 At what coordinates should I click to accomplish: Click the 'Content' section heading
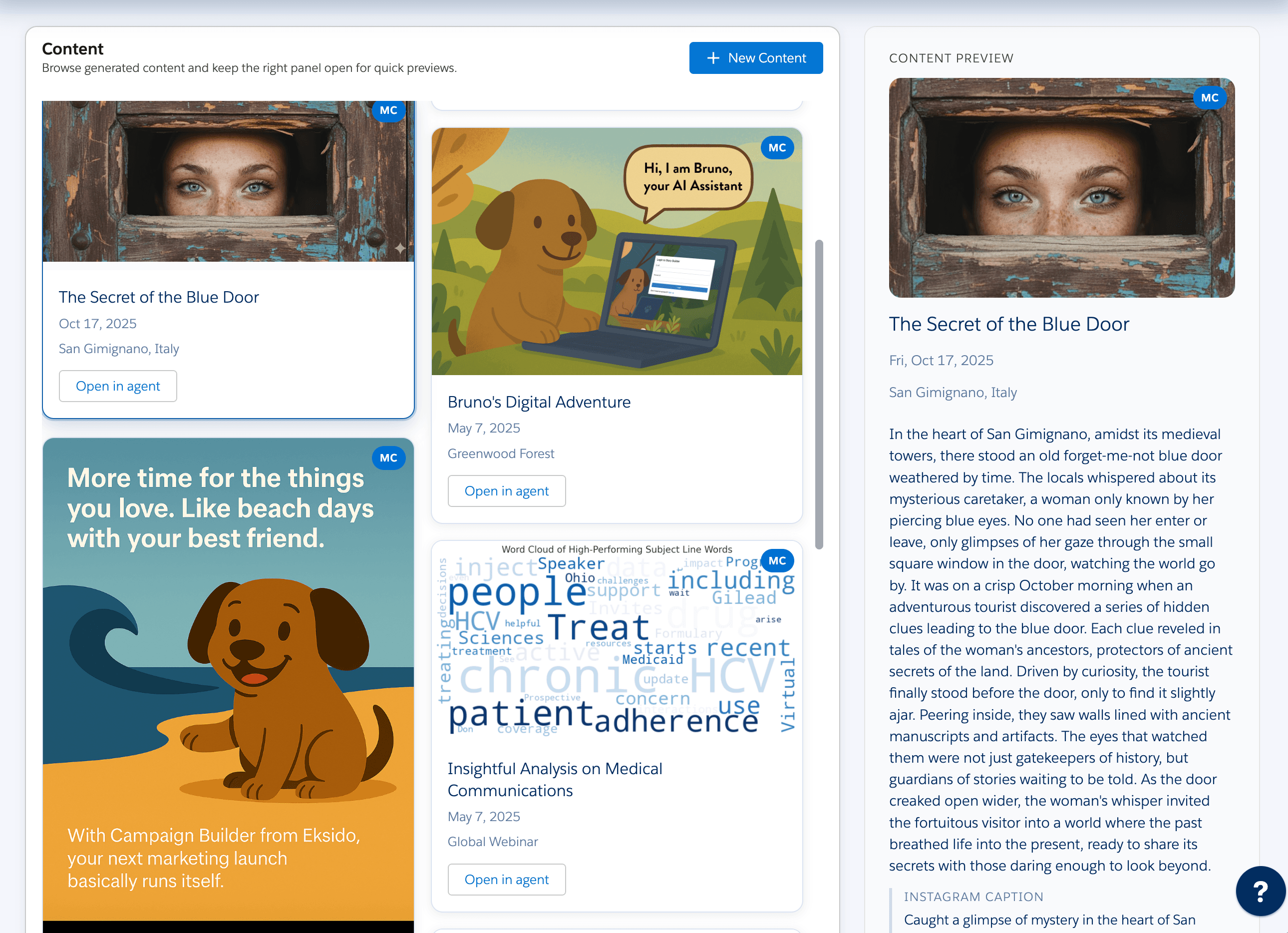click(x=73, y=49)
